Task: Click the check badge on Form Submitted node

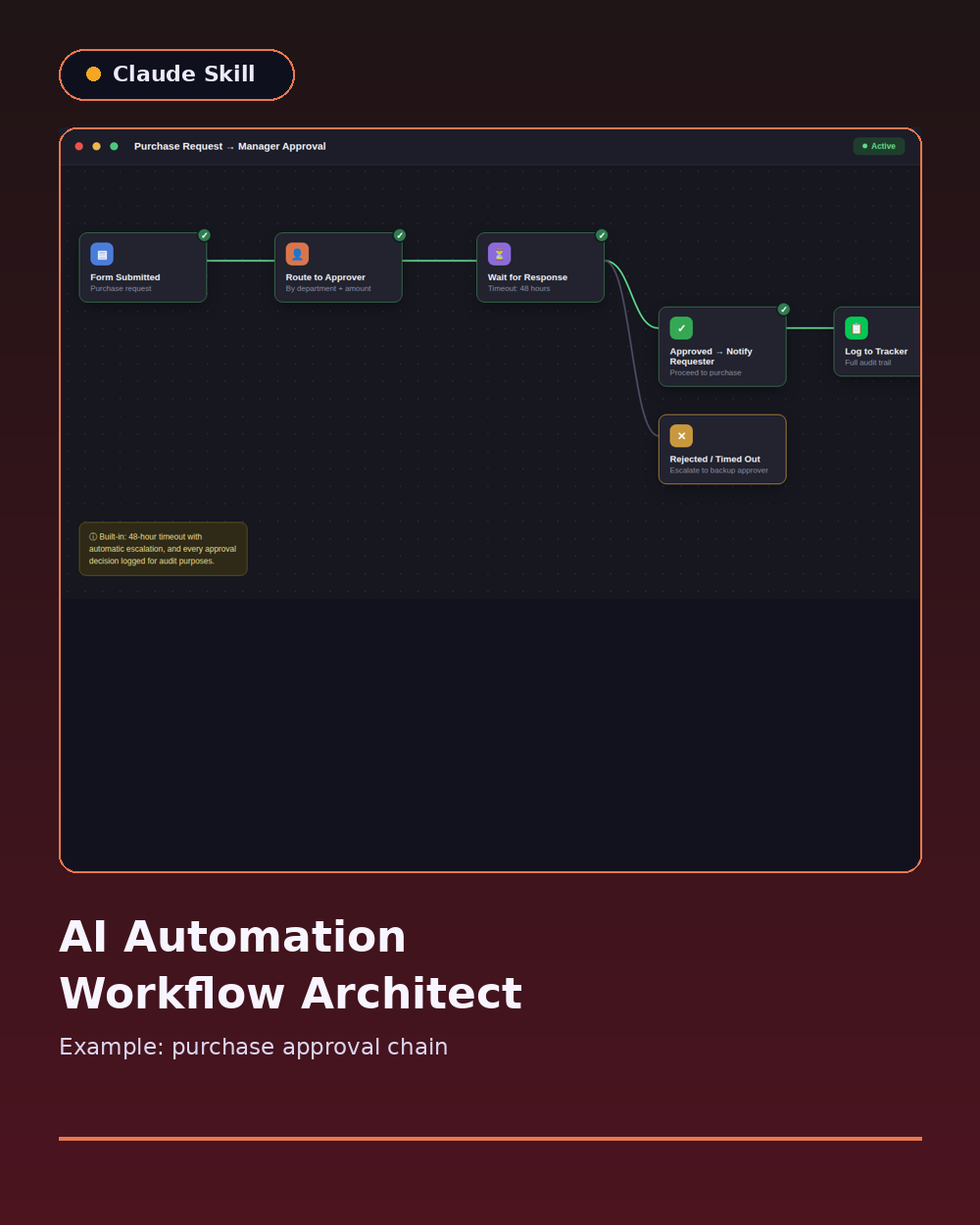Action: pos(204,235)
